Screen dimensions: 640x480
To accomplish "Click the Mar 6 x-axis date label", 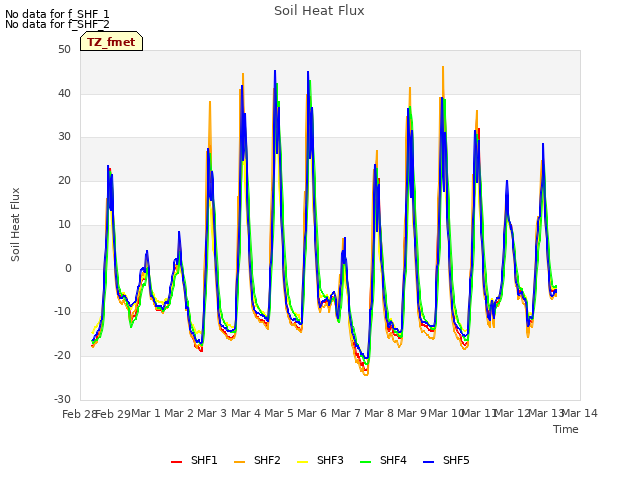I will (312, 413).
